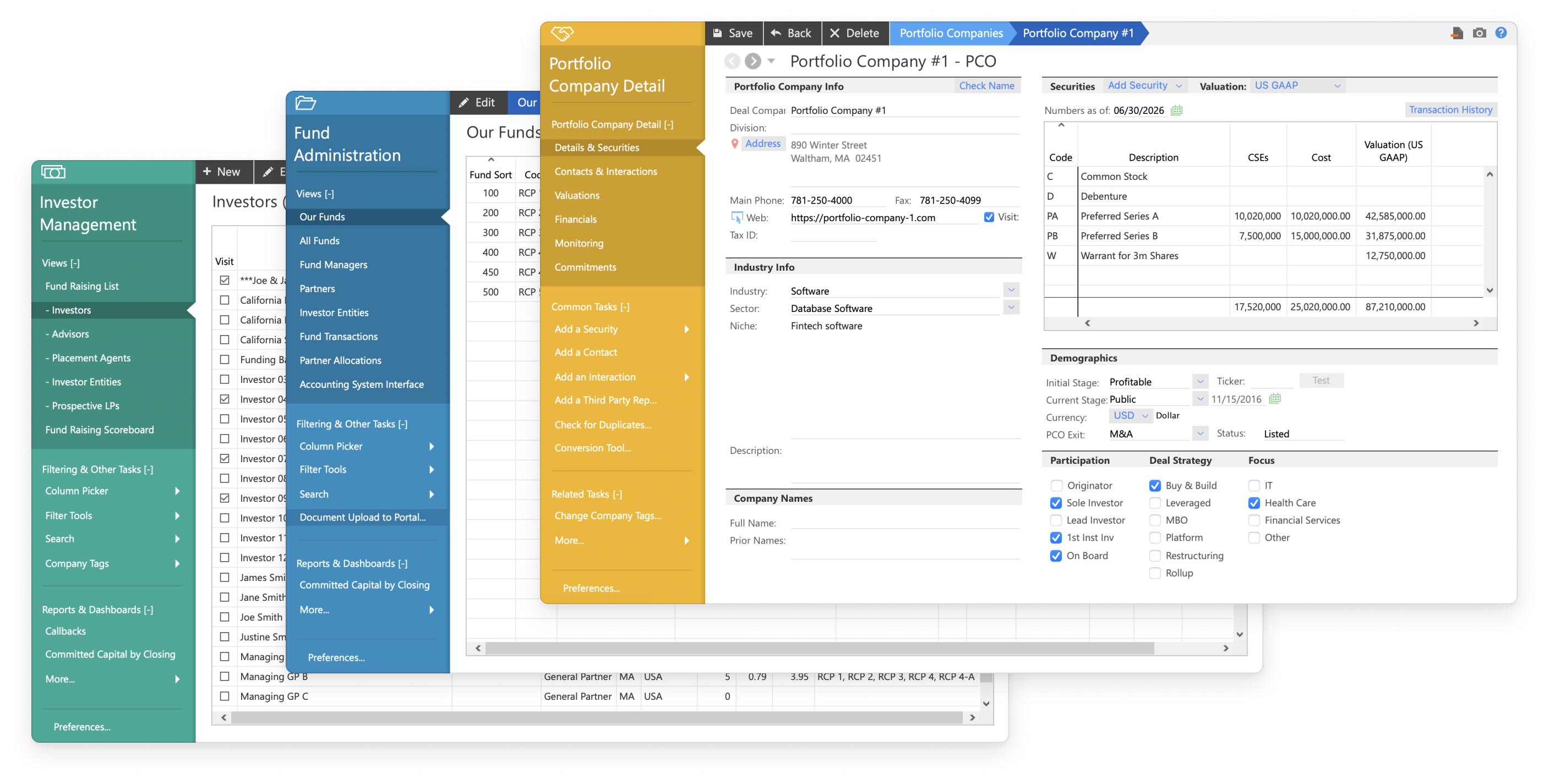1549x784 pixels.
Task: Click the folder icon in Fund Administration panel
Action: [x=306, y=103]
